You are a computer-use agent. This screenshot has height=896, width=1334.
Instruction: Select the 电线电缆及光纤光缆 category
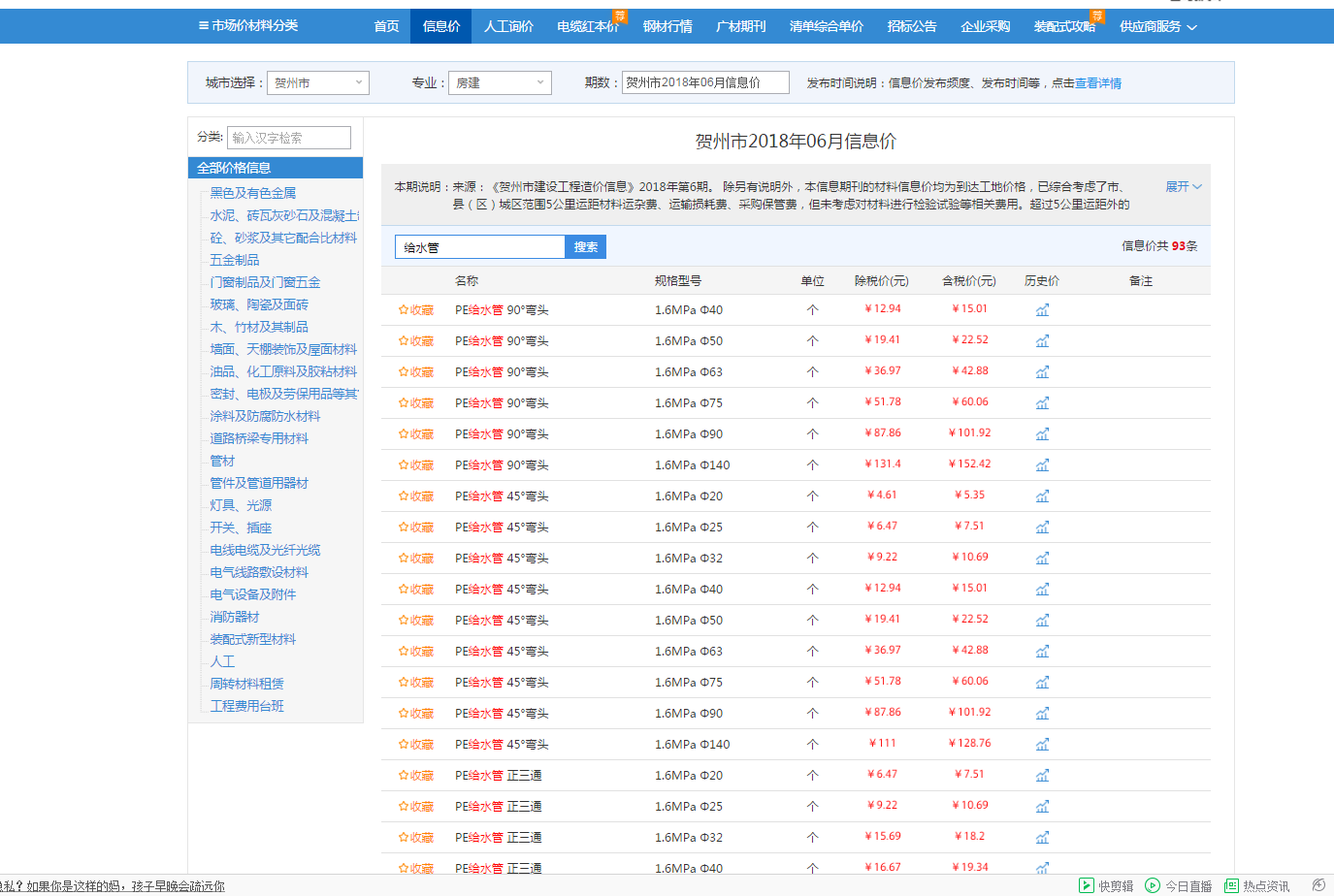pyautogui.click(x=265, y=550)
